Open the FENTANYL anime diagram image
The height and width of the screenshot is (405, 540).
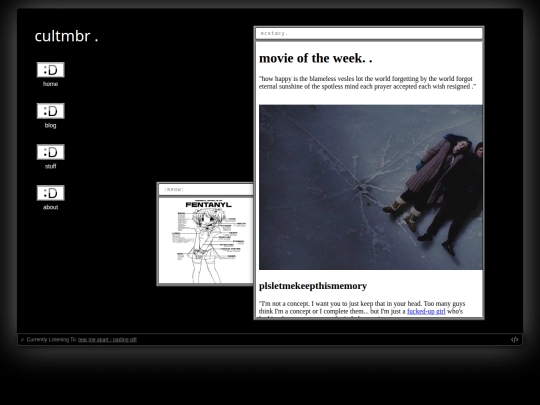coord(206,240)
